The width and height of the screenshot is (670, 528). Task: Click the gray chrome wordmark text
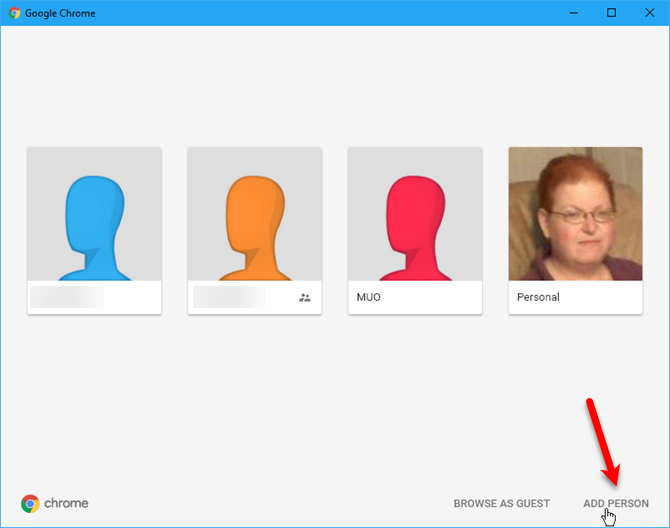click(66, 504)
